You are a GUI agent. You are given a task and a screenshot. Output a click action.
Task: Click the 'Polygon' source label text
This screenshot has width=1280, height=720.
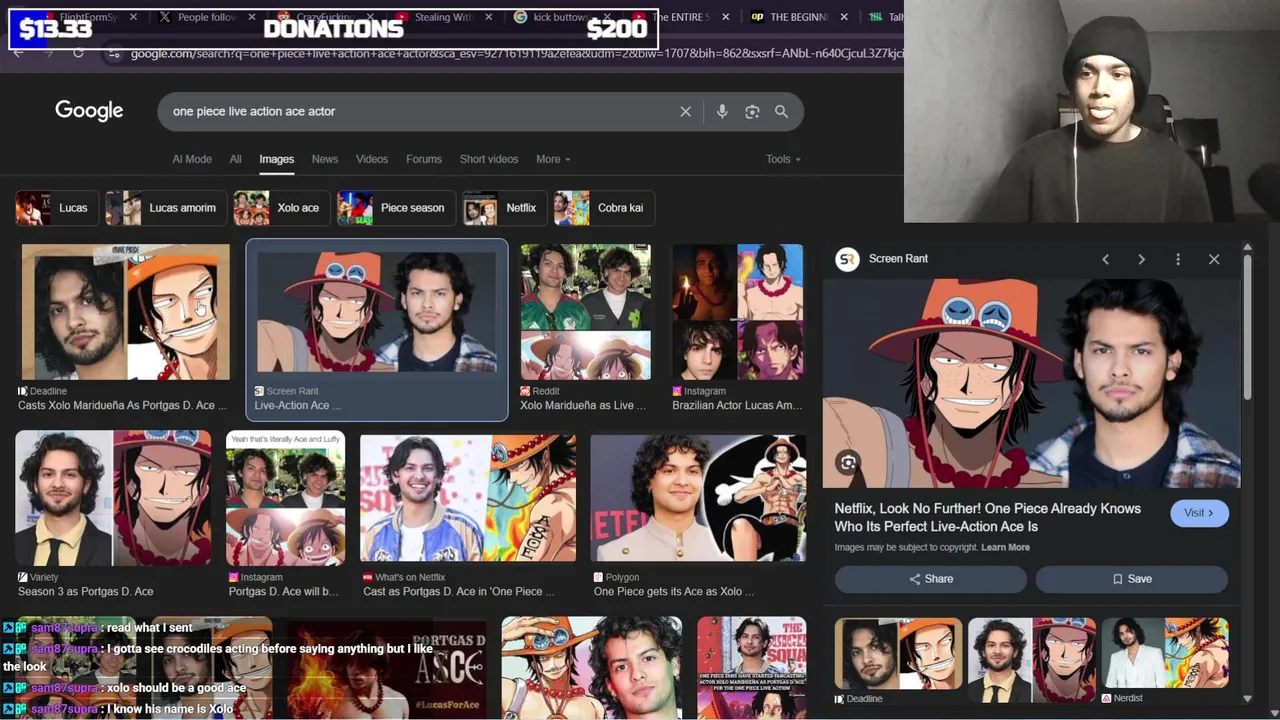622,577
